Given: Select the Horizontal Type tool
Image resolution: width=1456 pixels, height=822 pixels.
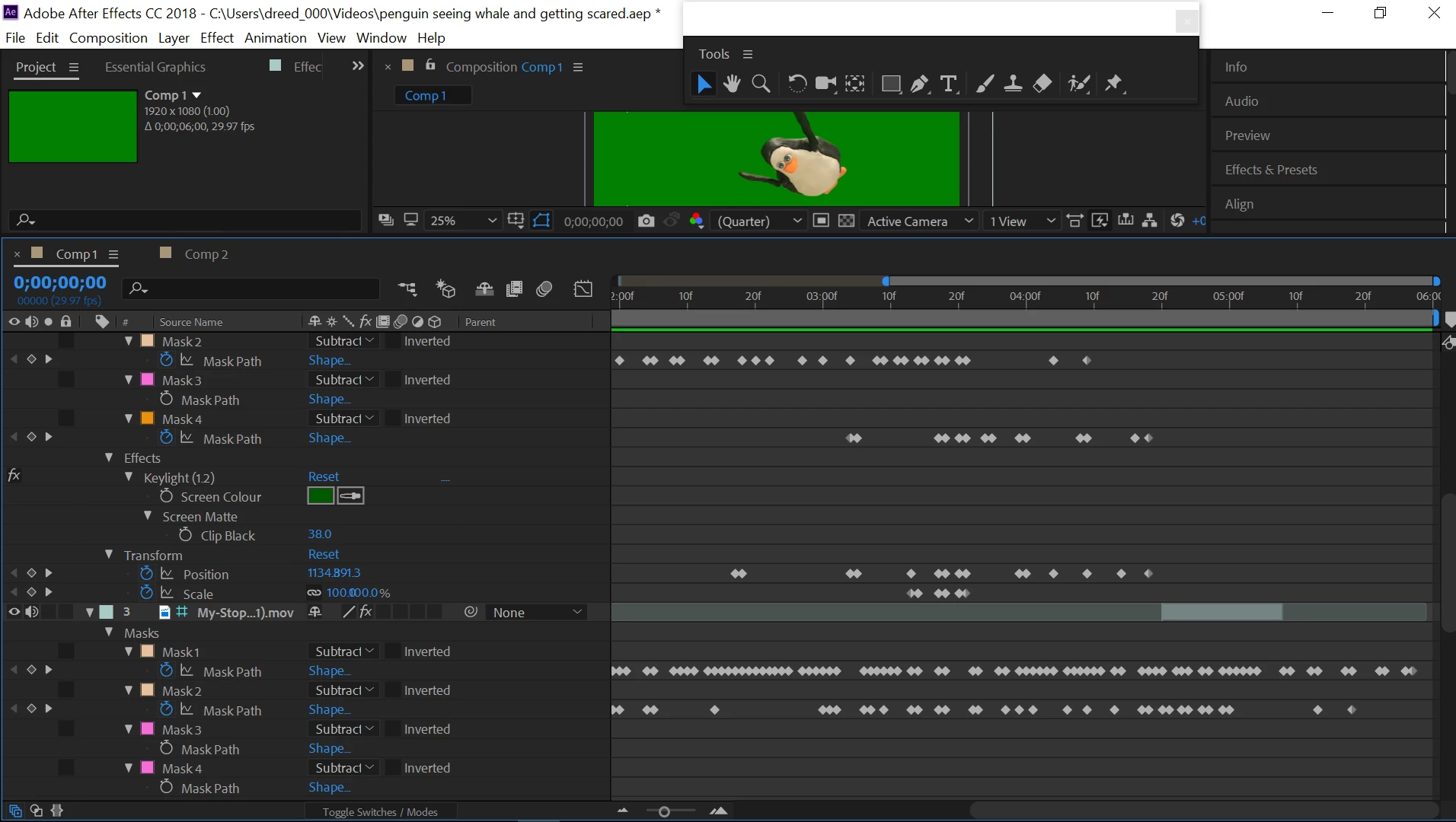Looking at the screenshot, I should coord(949,84).
